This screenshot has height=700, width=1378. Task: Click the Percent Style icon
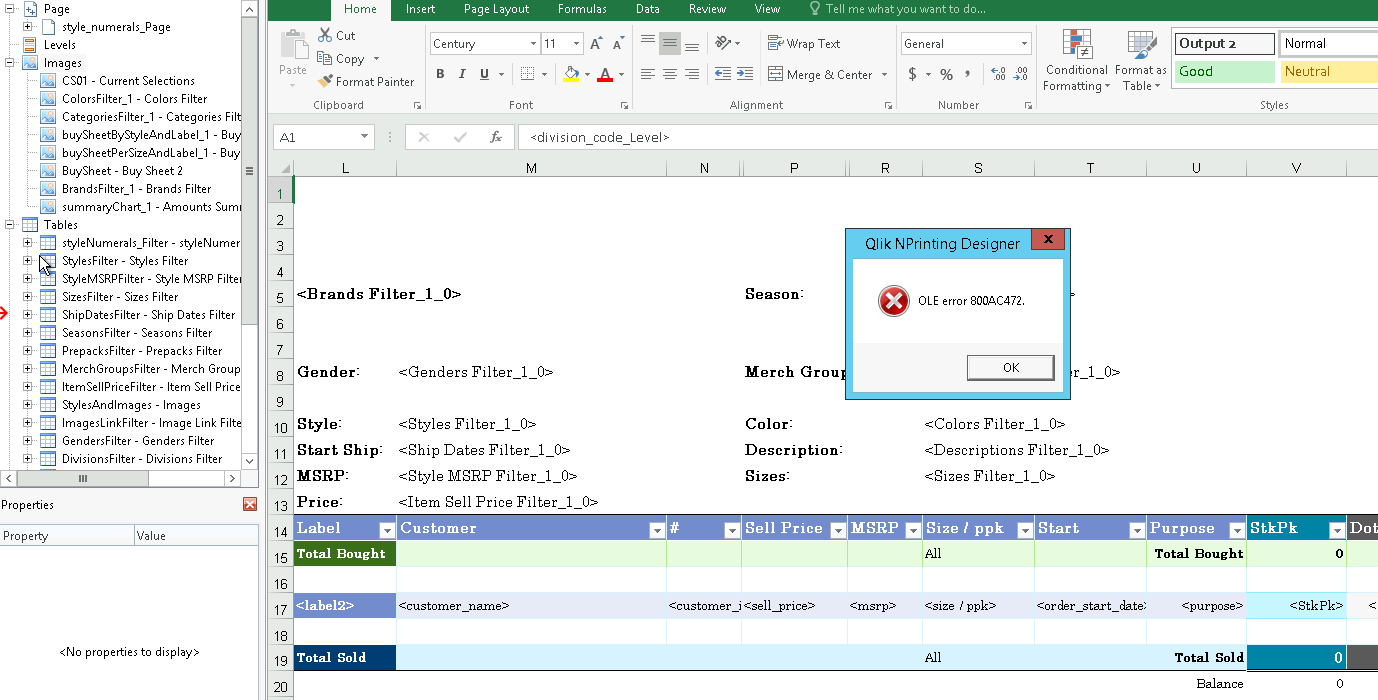coord(946,75)
